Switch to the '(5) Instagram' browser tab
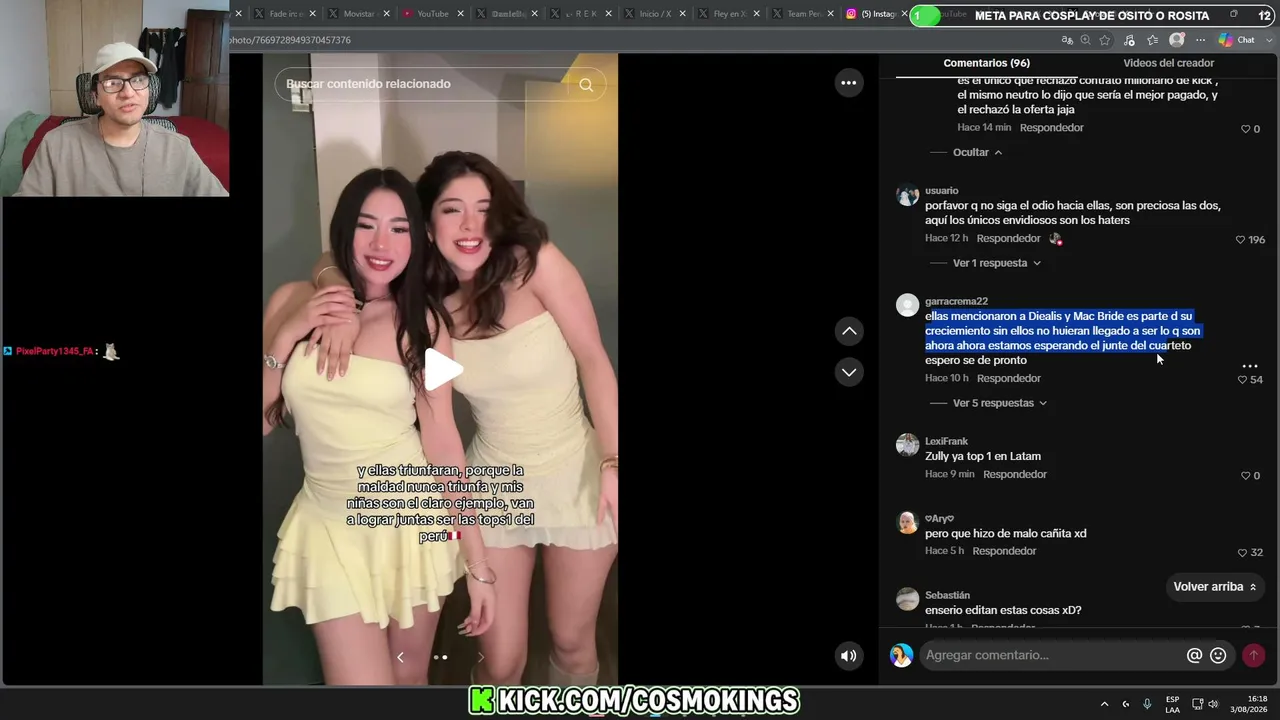Viewport: 1280px width, 720px height. coord(877,14)
